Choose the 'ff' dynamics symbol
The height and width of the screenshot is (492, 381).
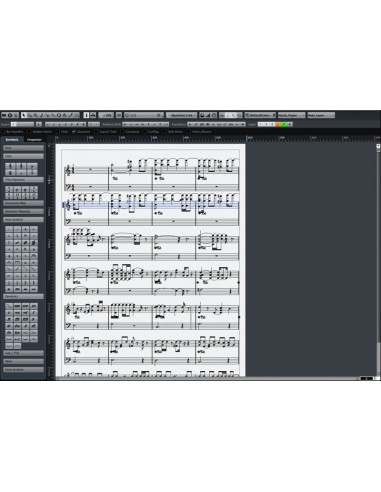[x=9, y=319]
